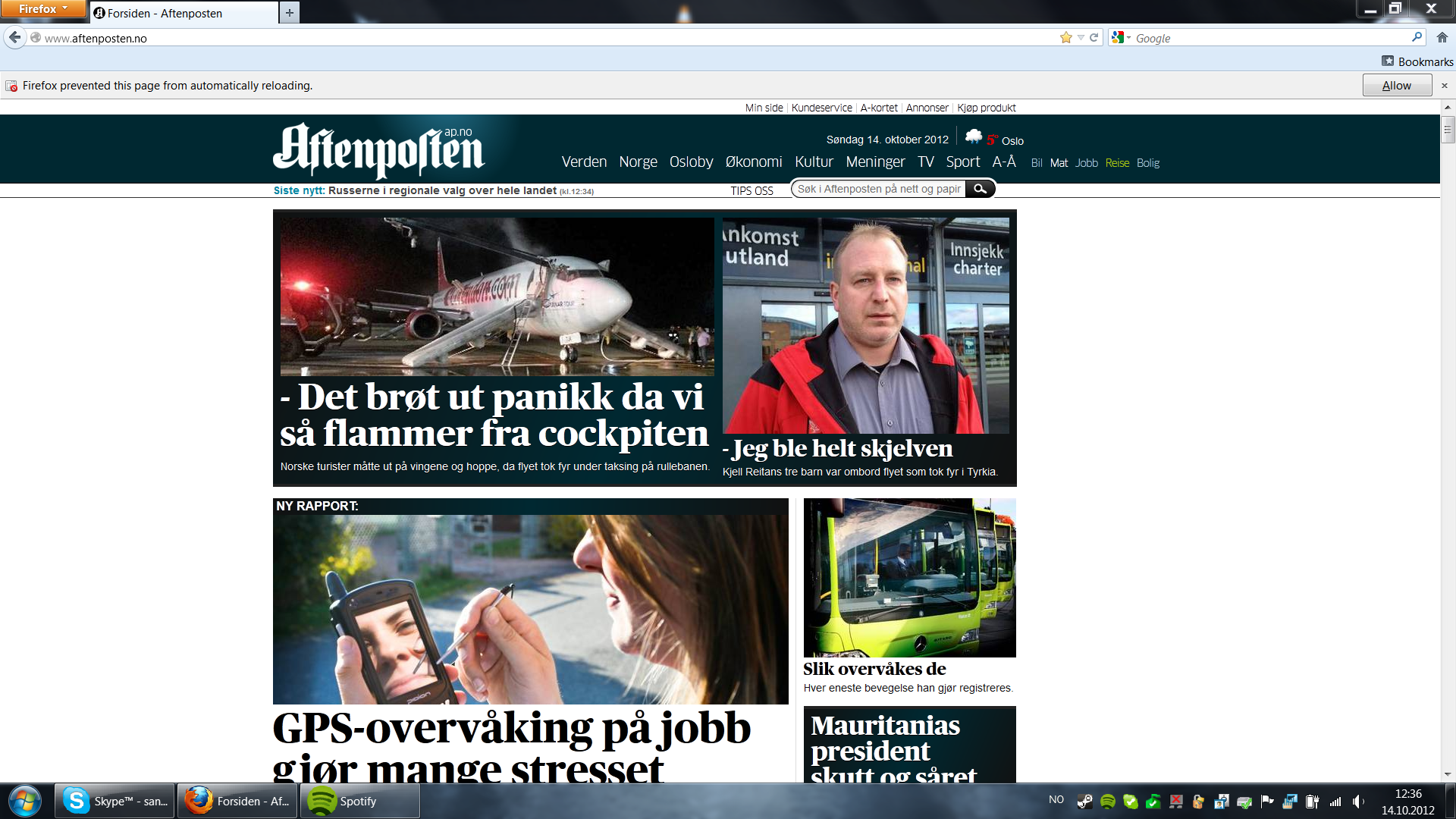
Task: Dismiss the reload notification bar
Action: 1445,86
